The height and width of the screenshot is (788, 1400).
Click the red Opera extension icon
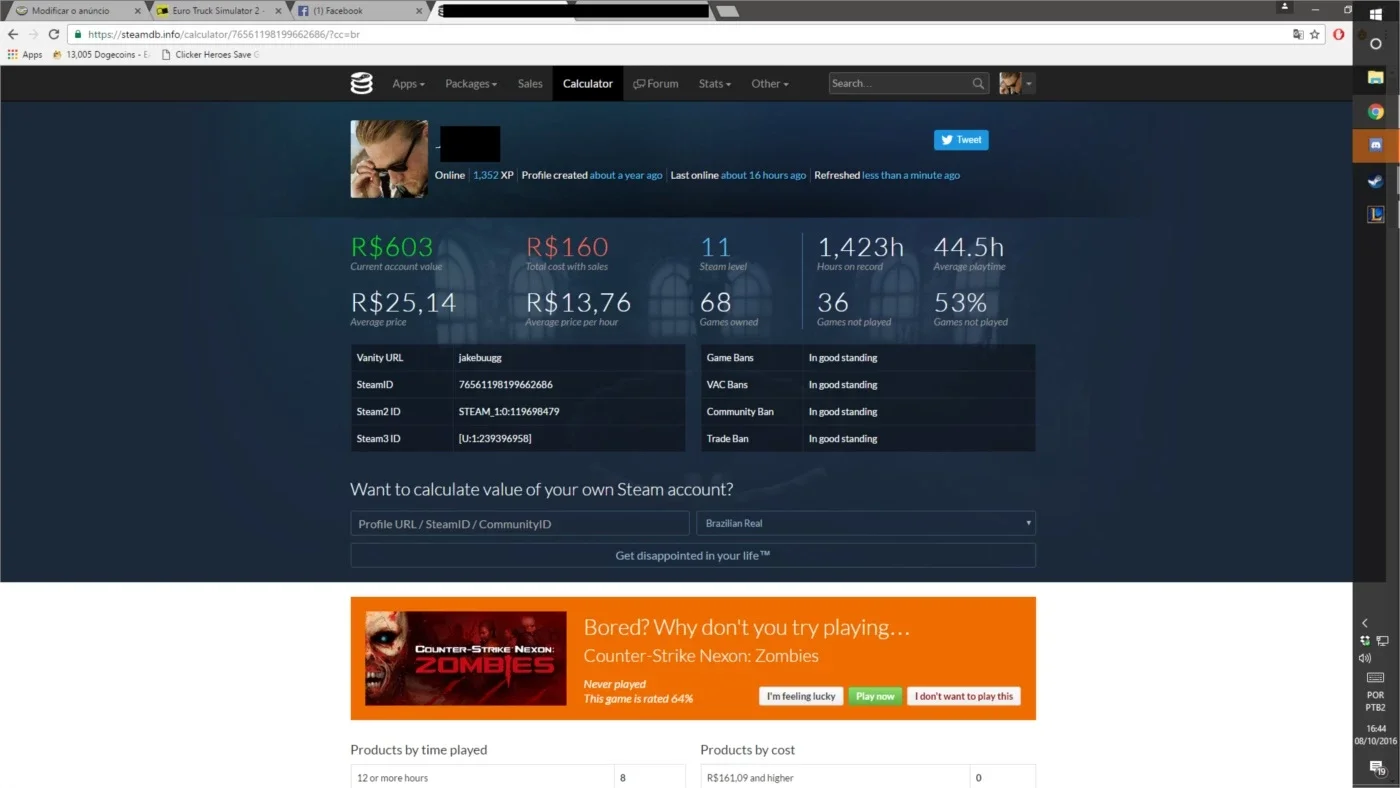(x=1340, y=34)
